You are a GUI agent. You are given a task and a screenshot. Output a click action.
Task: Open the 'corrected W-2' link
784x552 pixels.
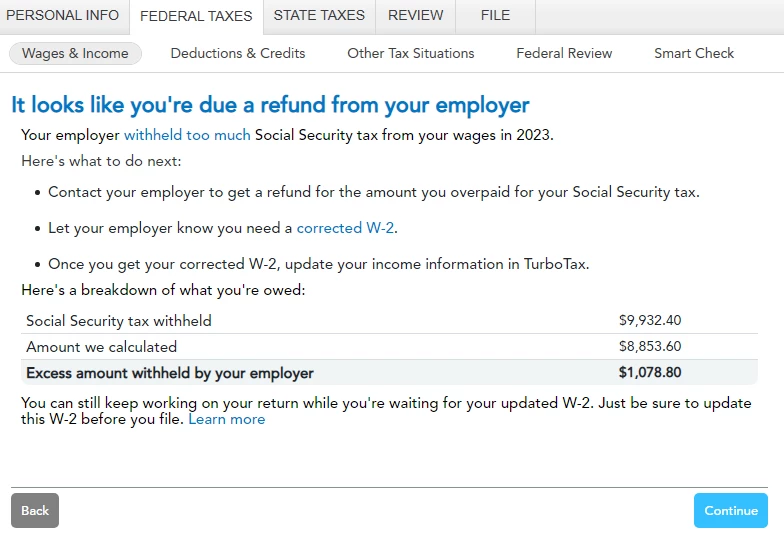(346, 228)
